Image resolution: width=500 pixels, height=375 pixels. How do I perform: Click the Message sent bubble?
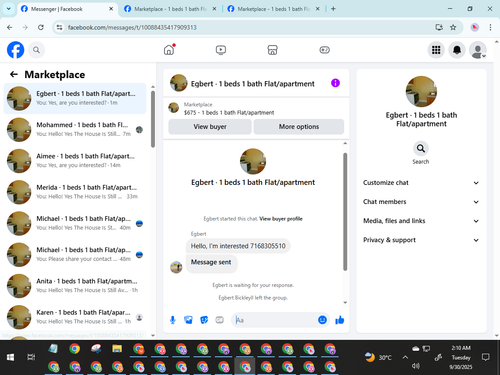pos(211,264)
